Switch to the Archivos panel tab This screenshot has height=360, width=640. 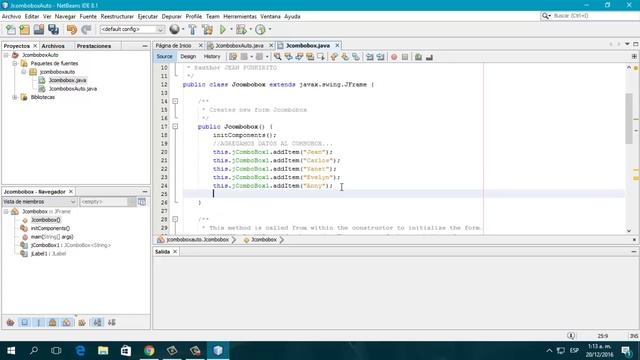pyautogui.click(x=53, y=46)
